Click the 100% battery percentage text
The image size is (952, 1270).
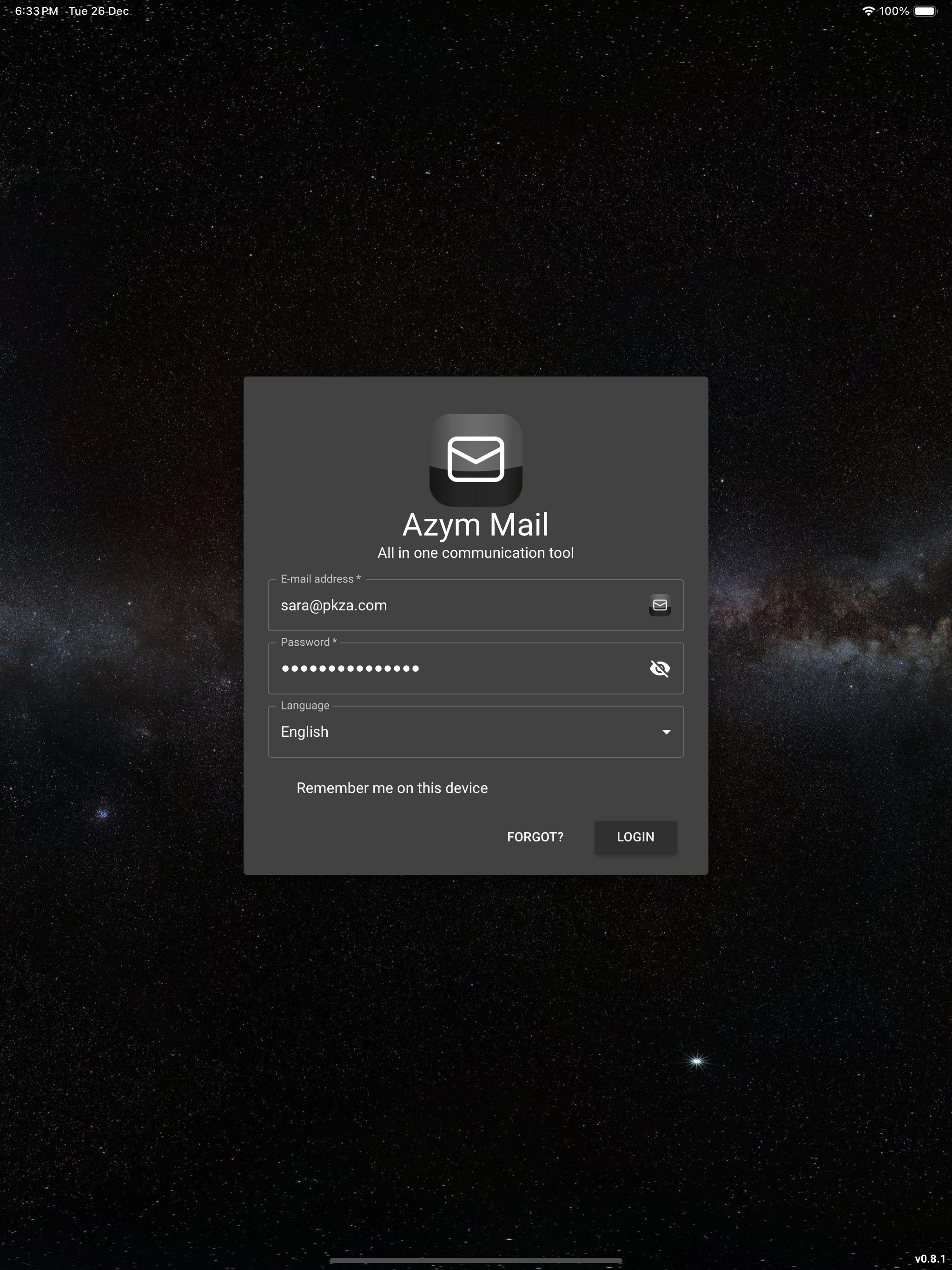point(894,11)
